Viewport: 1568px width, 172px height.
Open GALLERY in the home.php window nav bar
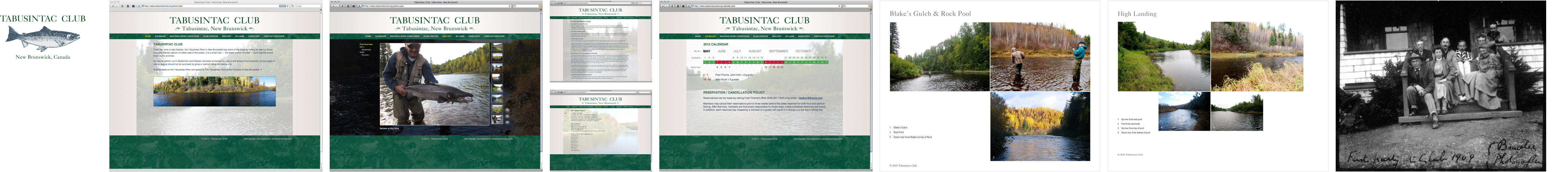click(227, 36)
